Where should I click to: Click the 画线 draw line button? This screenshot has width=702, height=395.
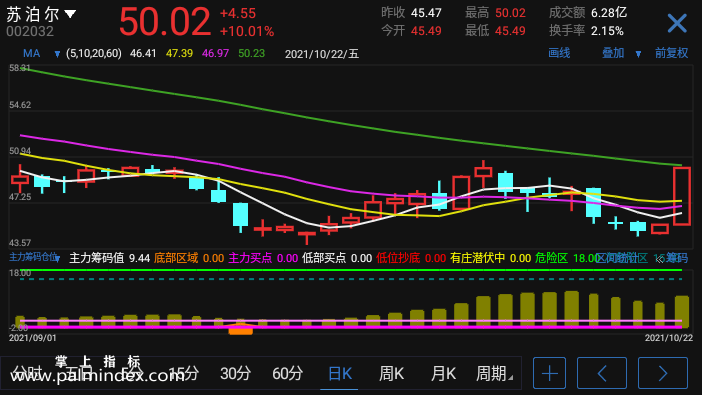point(559,53)
